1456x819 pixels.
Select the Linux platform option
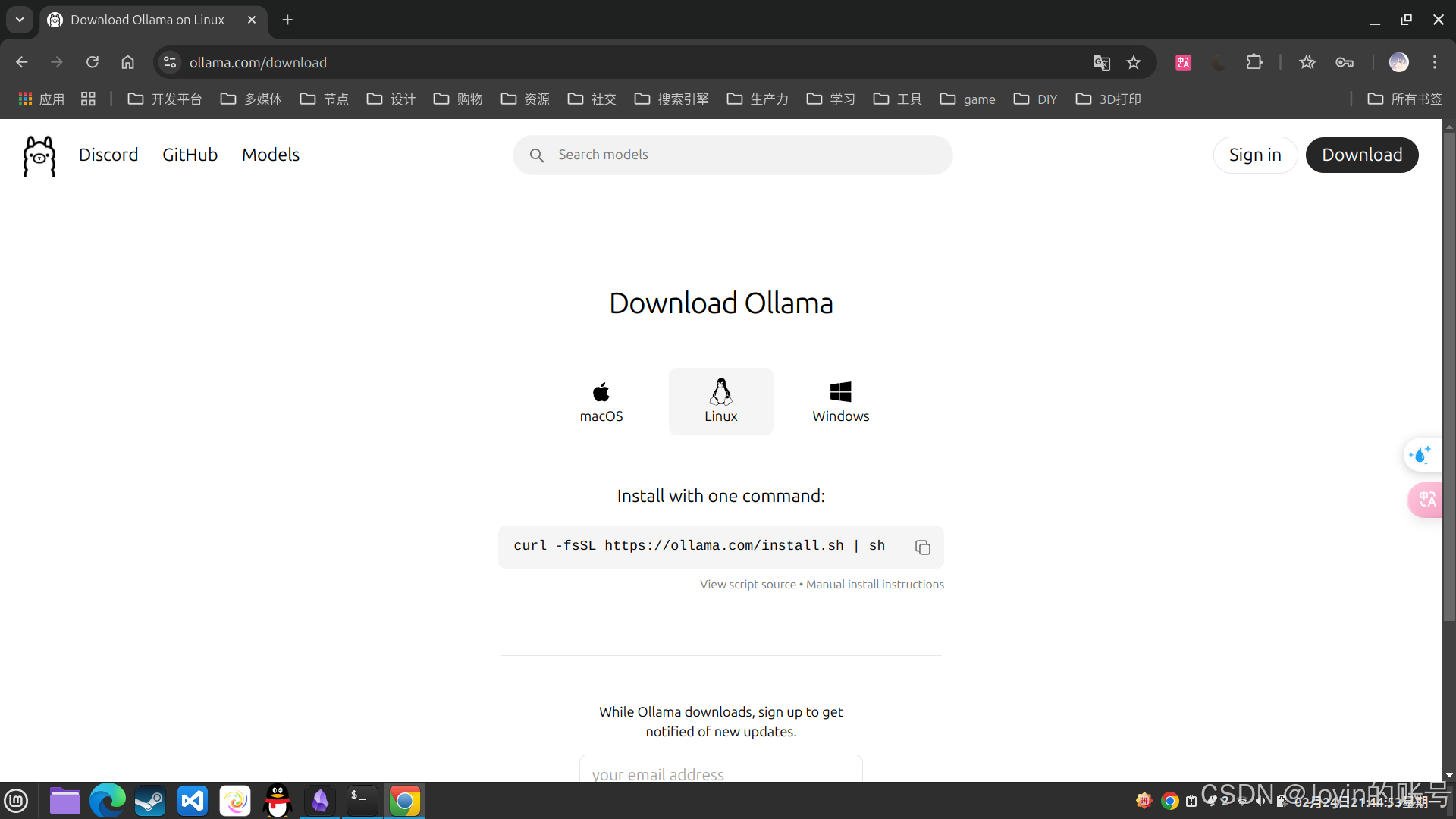pyautogui.click(x=720, y=402)
